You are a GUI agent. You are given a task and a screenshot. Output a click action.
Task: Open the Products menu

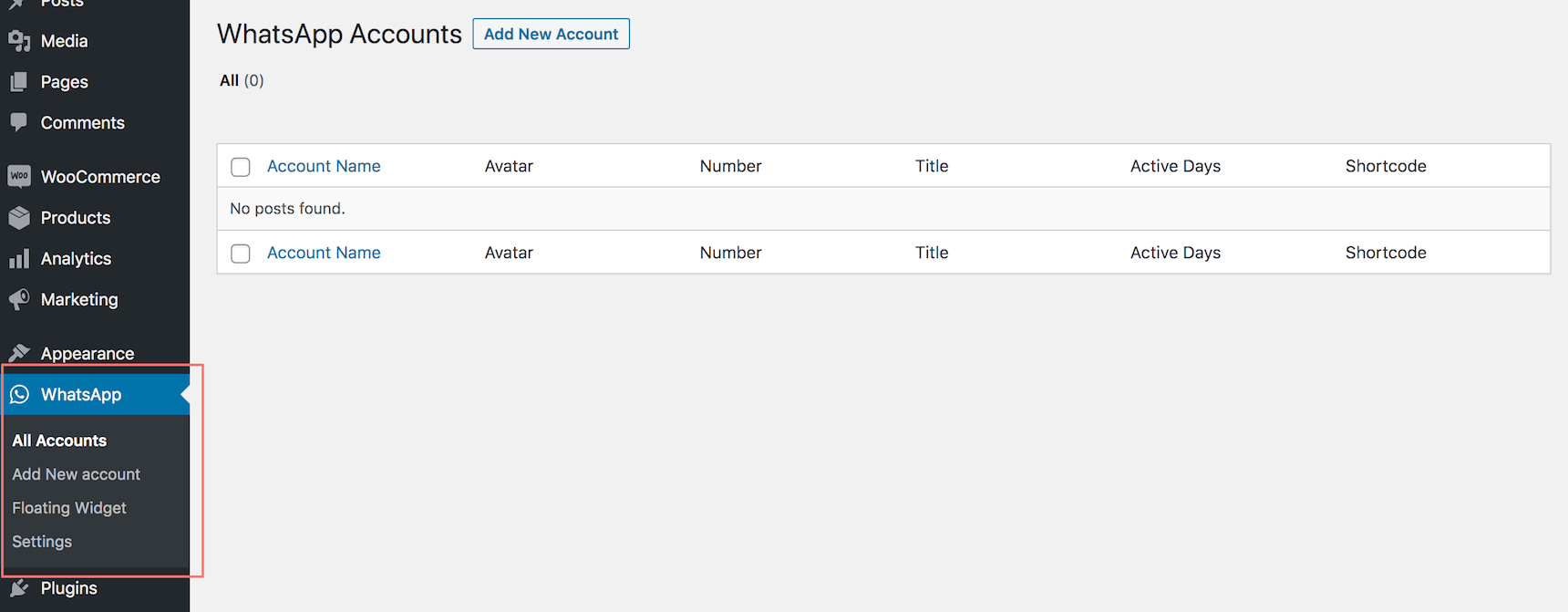[95, 218]
